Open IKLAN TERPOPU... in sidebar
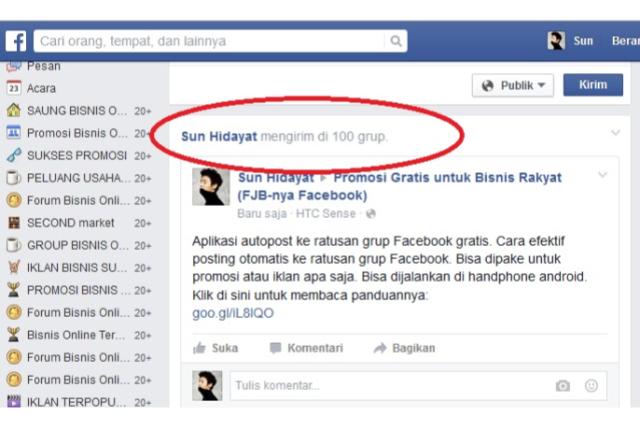 79,402
